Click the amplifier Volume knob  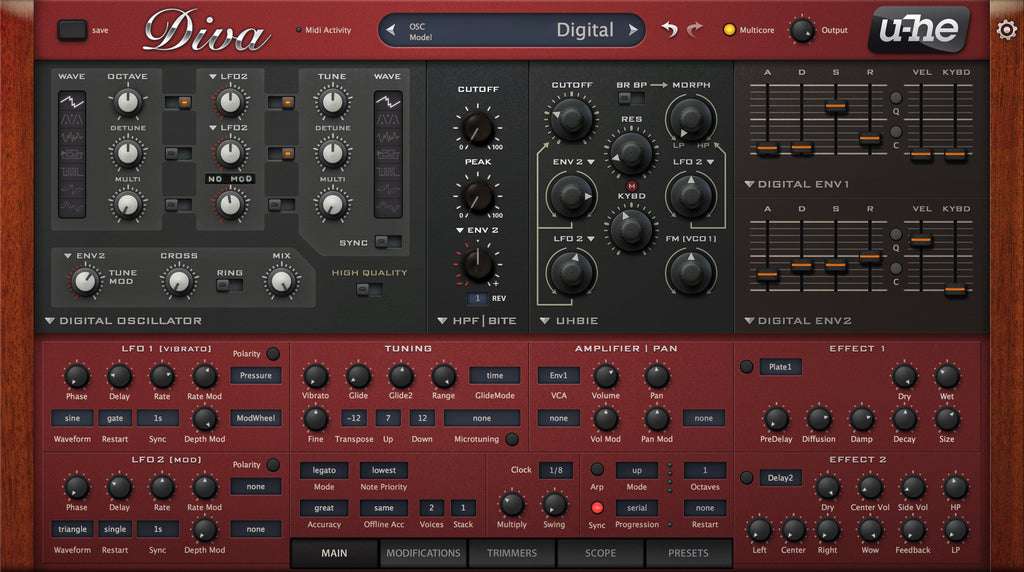click(x=605, y=376)
